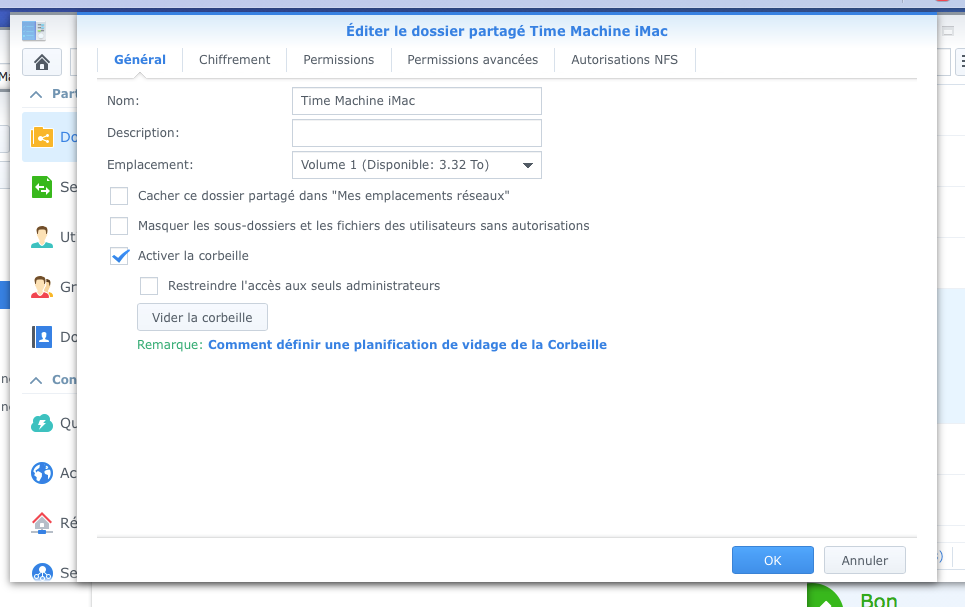Tick "Restreindre l'accès aux seuls administrateurs"
The height and width of the screenshot is (607, 965).
click(149, 286)
